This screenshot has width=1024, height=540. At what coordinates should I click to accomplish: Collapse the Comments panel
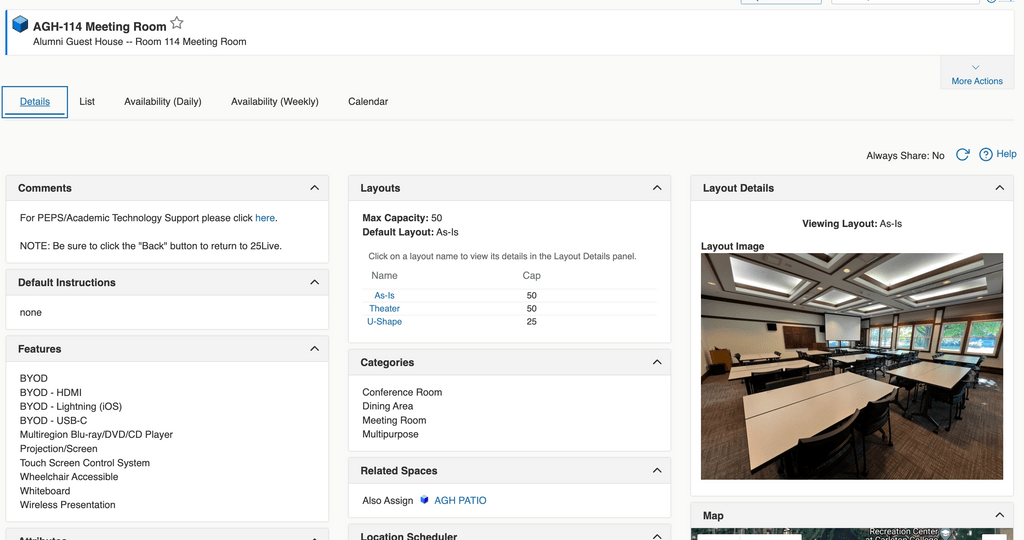tap(314, 188)
